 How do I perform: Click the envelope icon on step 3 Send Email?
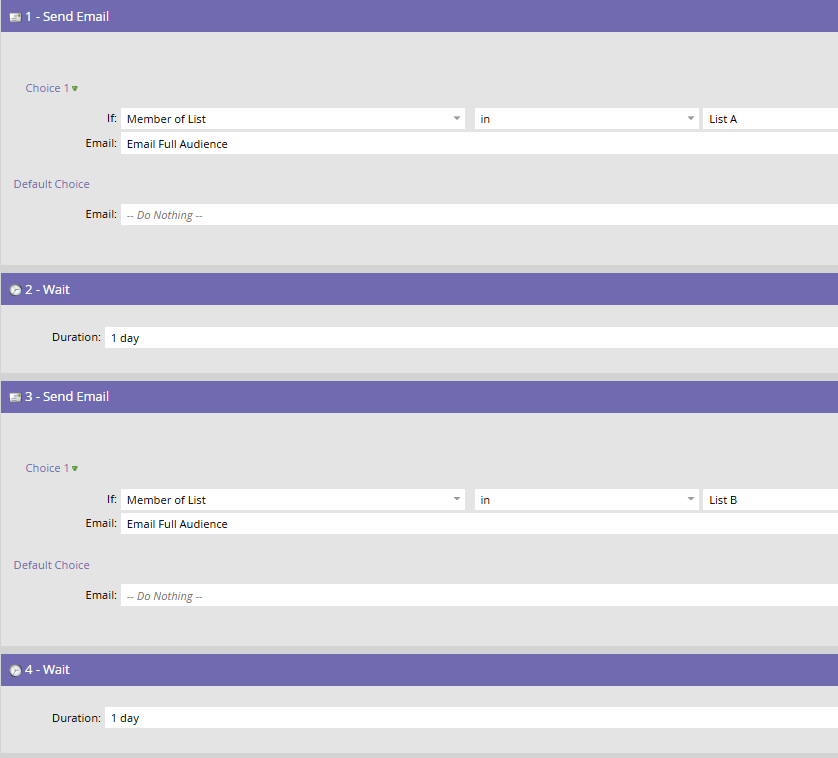click(15, 397)
